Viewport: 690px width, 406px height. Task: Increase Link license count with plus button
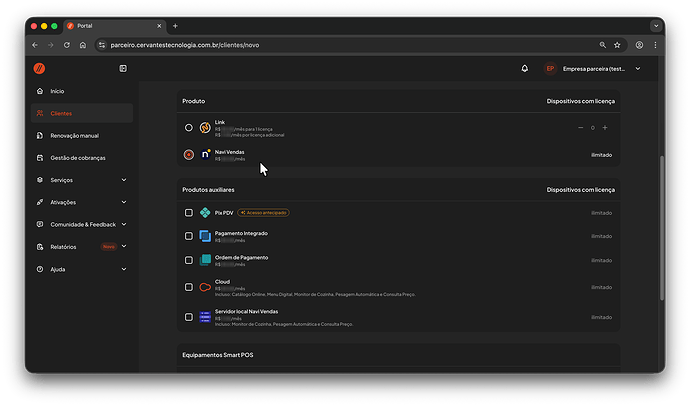click(605, 128)
